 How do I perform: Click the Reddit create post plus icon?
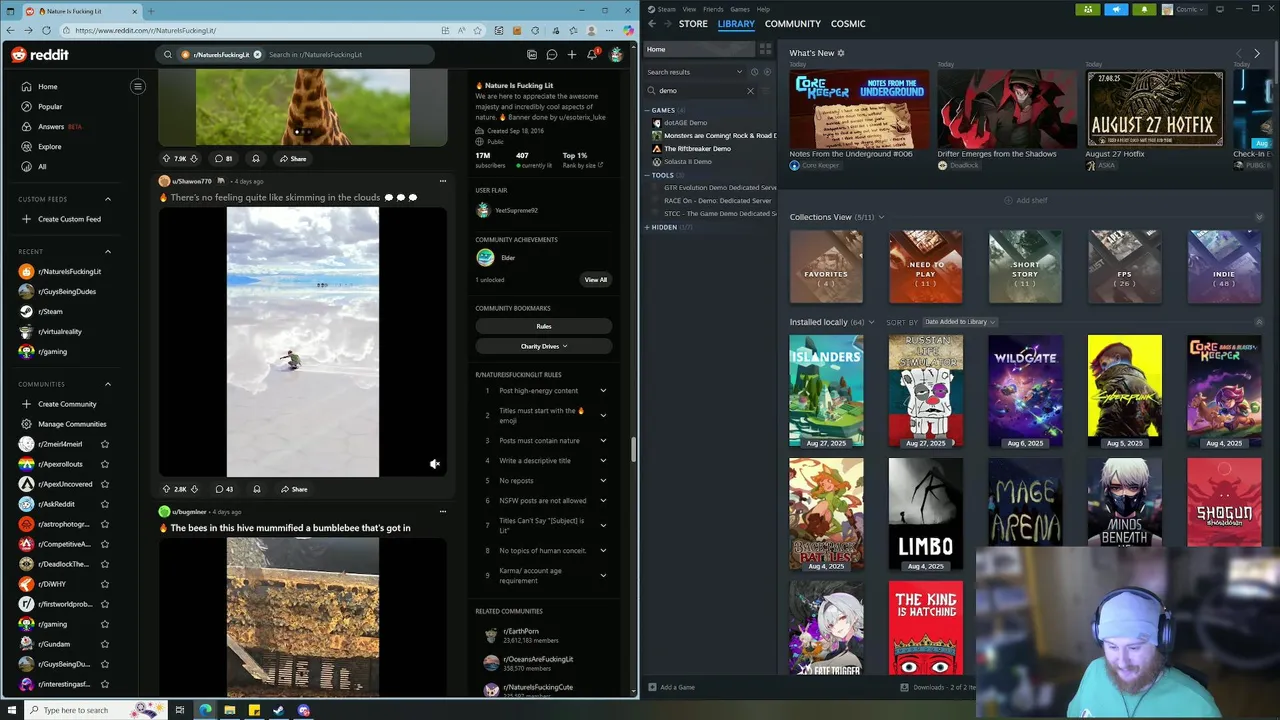pyautogui.click(x=572, y=55)
